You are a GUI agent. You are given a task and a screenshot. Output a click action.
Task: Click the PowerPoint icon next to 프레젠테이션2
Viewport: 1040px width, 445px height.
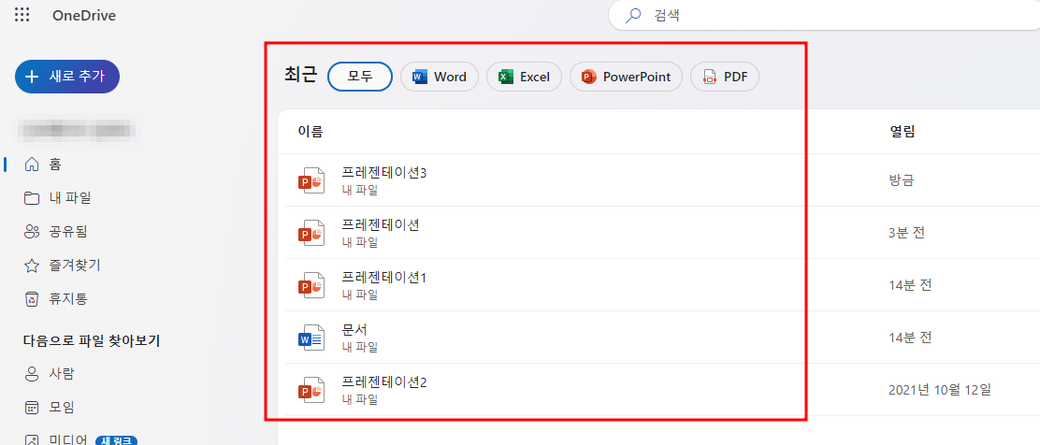(x=312, y=390)
